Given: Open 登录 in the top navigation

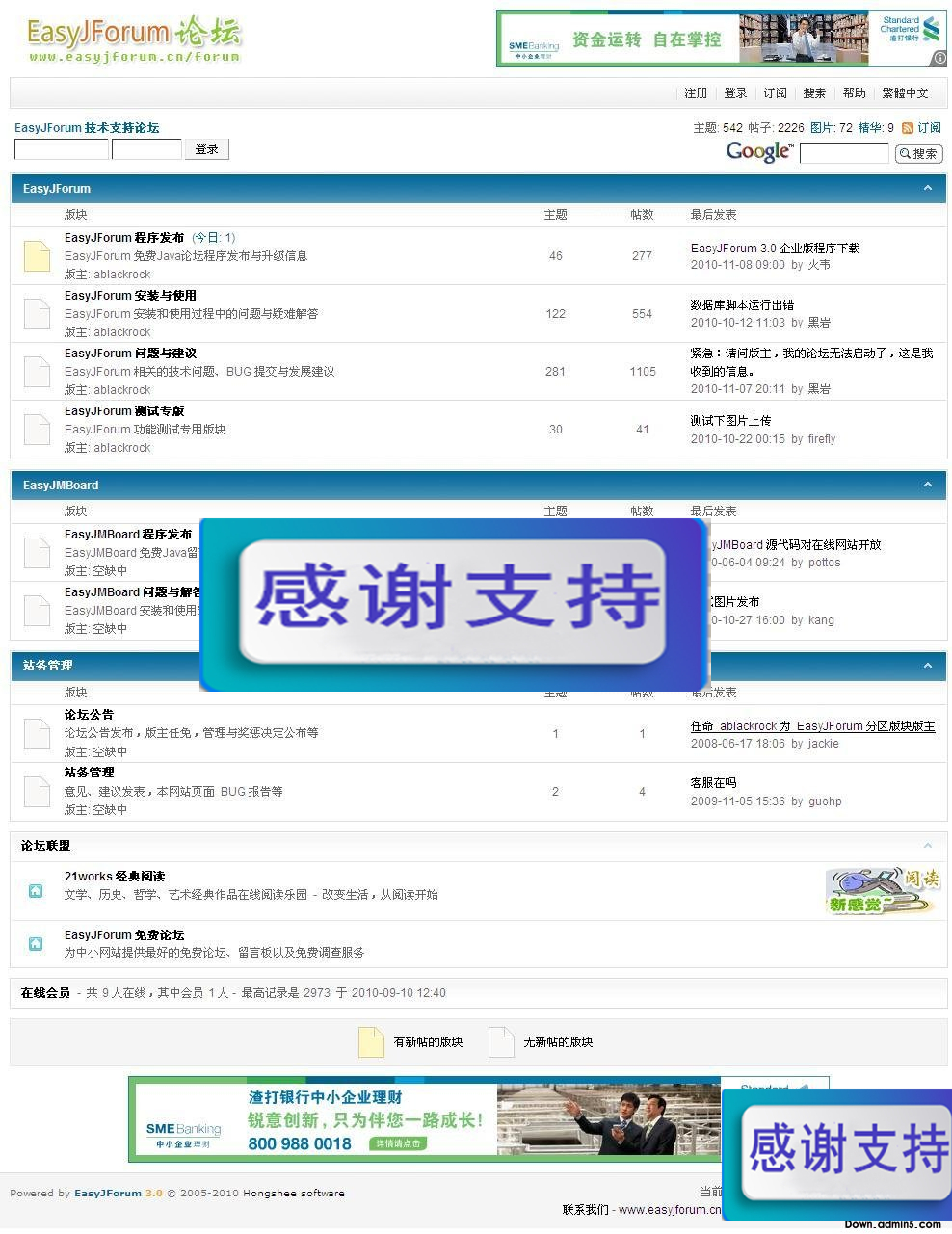Looking at the screenshot, I should pyautogui.click(x=735, y=93).
